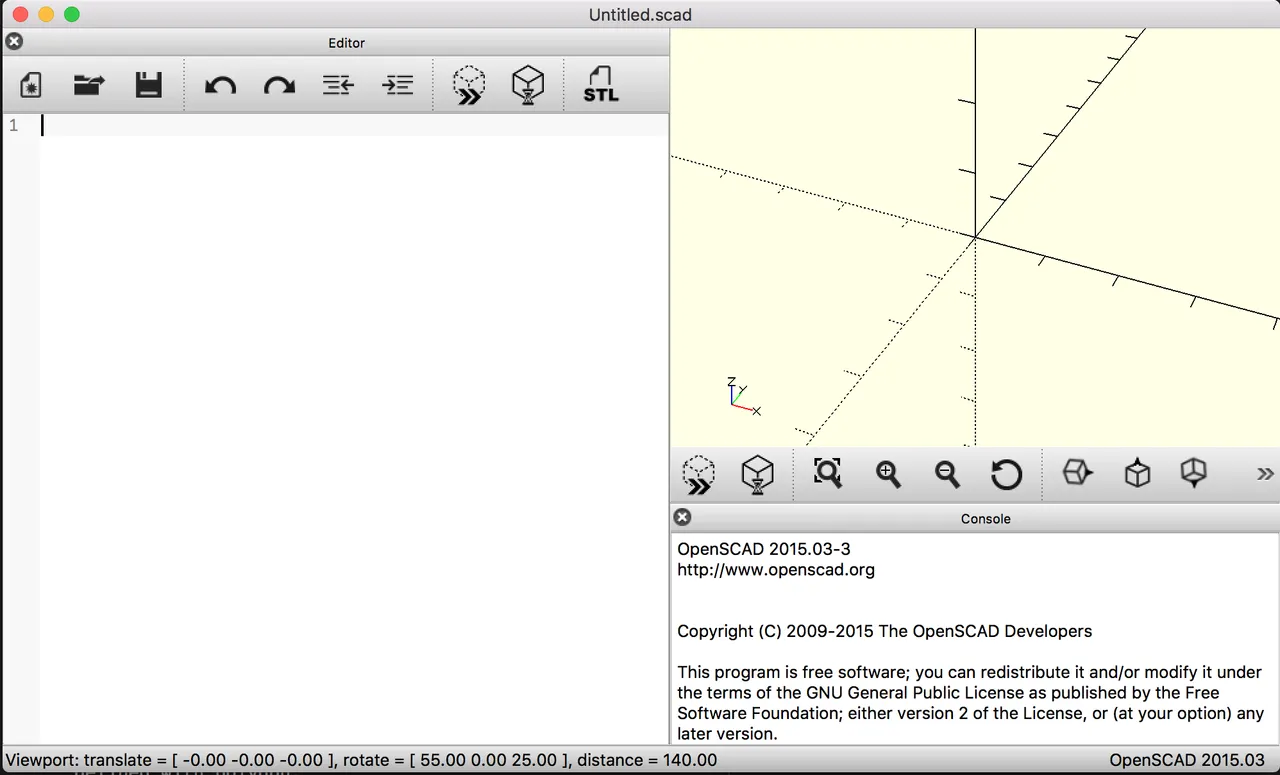The image size is (1280, 775).
Task: Click the XYZ axis orientation indicator
Action: (x=743, y=396)
